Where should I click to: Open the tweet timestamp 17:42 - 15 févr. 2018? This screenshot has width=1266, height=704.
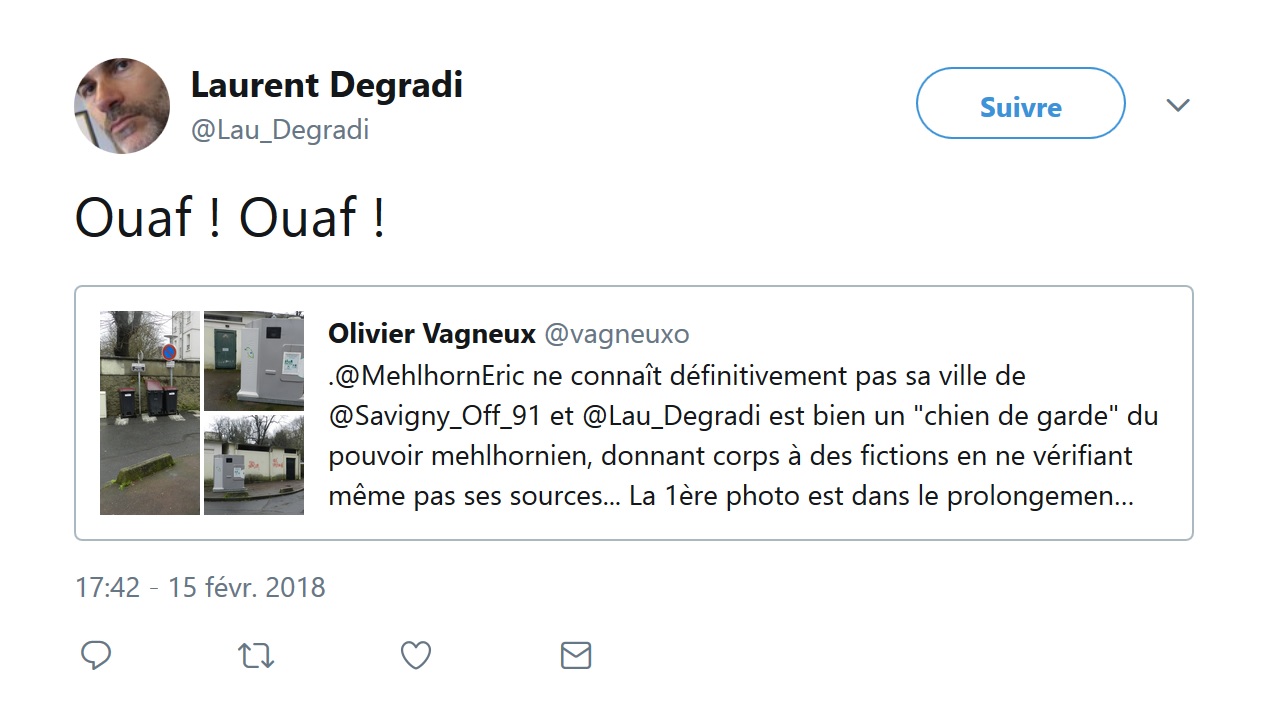tap(200, 587)
